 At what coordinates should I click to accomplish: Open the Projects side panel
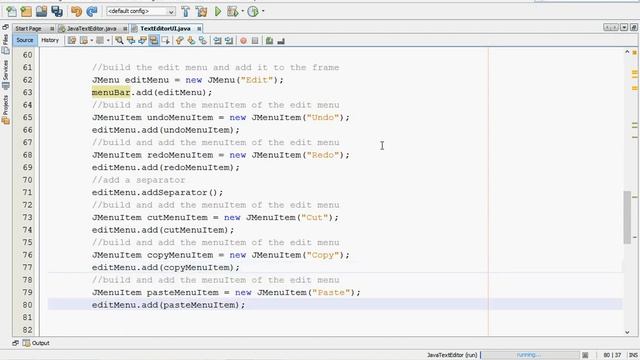5,109
